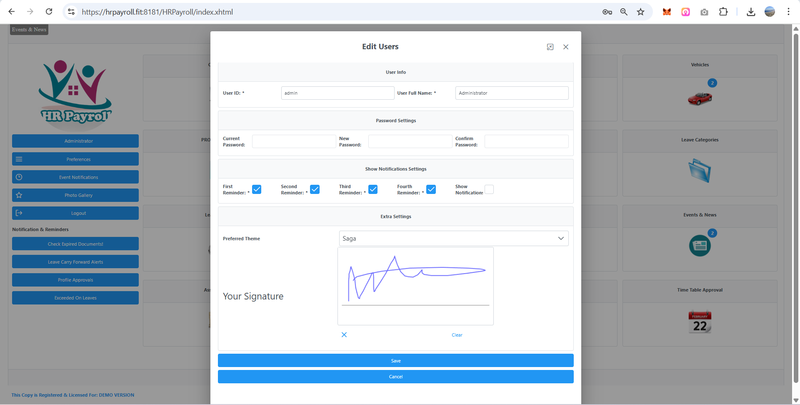Click the Clear signature link
800x405 pixels.
[457, 335]
